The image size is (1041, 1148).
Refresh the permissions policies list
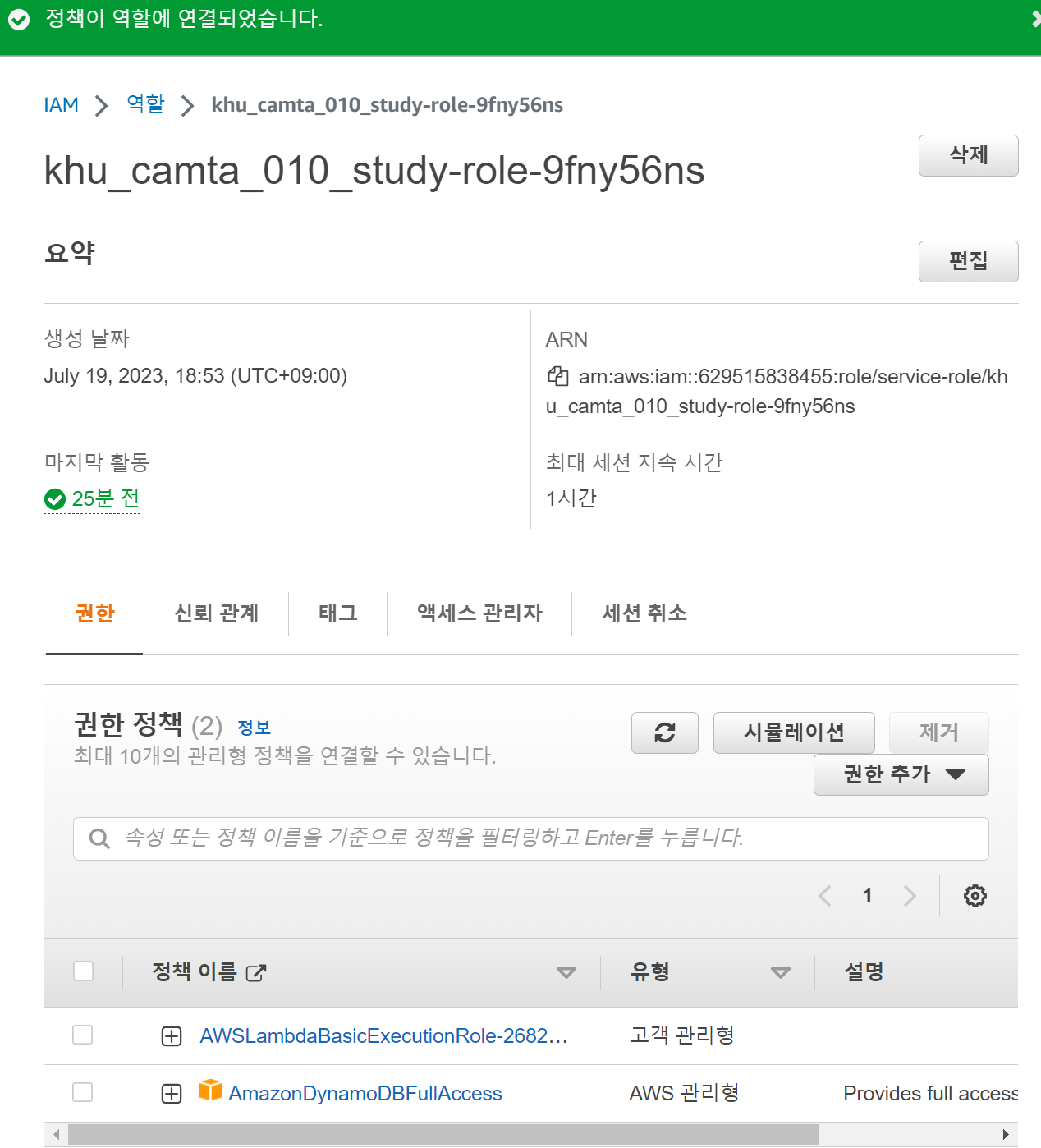tap(665, 732)
